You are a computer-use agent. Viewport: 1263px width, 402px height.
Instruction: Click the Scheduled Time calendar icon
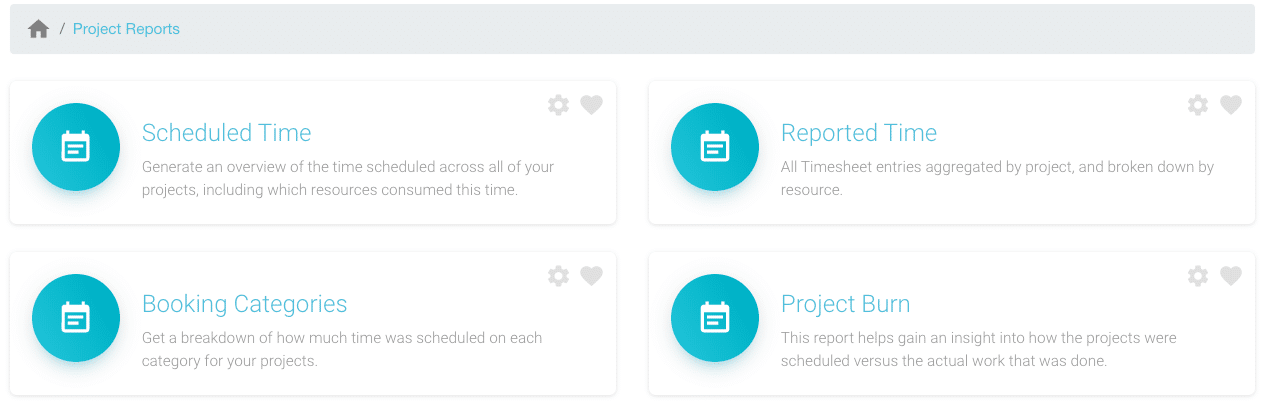click(x=76, y=147)
